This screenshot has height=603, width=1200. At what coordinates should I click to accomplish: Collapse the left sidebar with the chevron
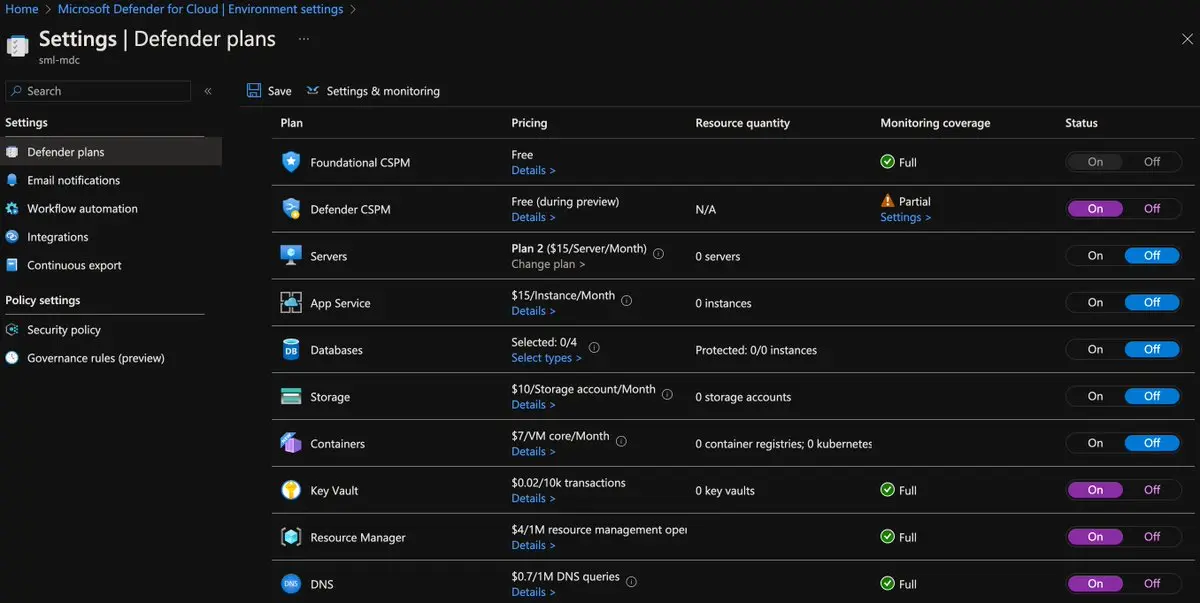coord(208,91)
